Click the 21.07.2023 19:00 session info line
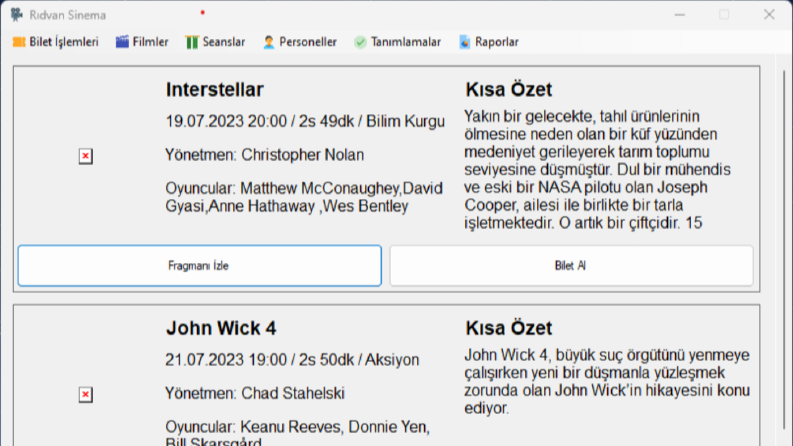The height and width of the screenshot is (446, 793). point(292,360)
